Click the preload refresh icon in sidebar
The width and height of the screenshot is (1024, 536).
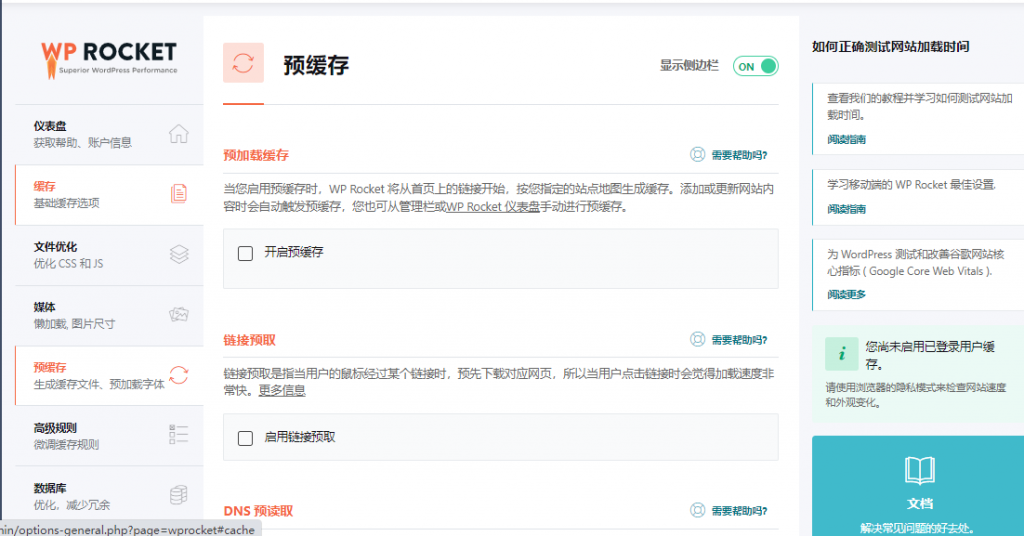pyautogui.click(x=179, y=375)
